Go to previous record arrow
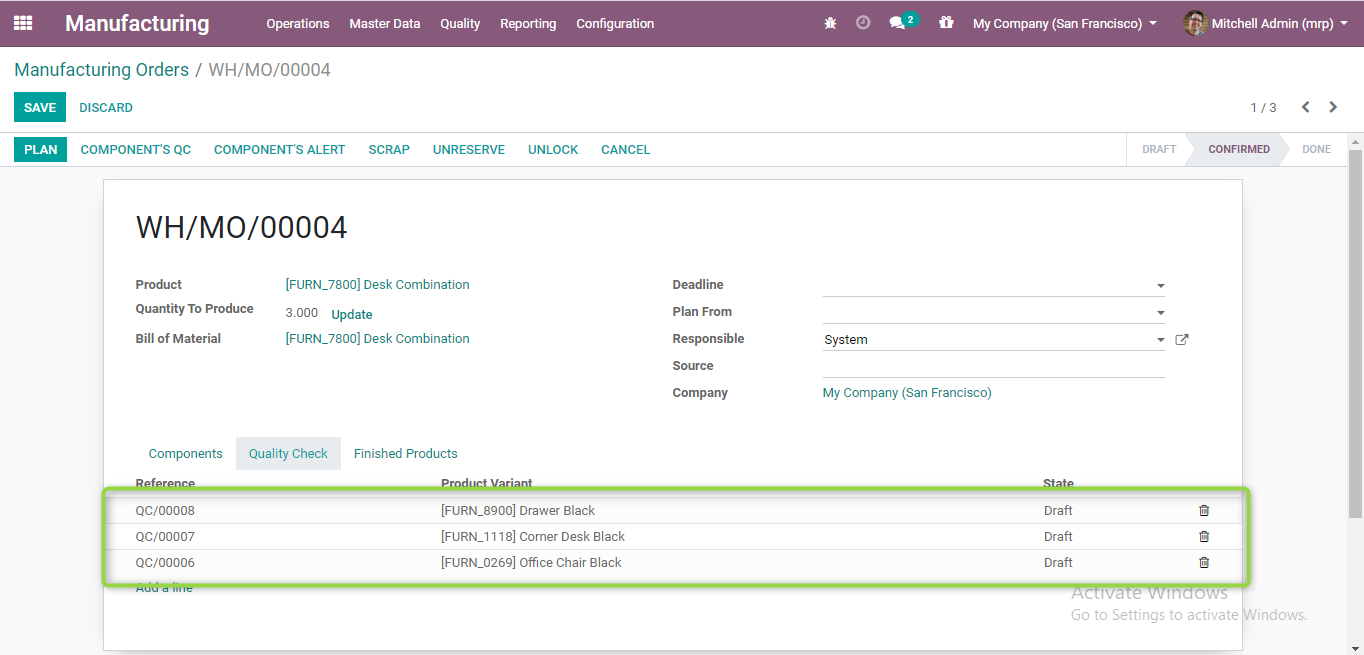The height and width of the screenshot is (655, 1364). (x=1305, y=107)
